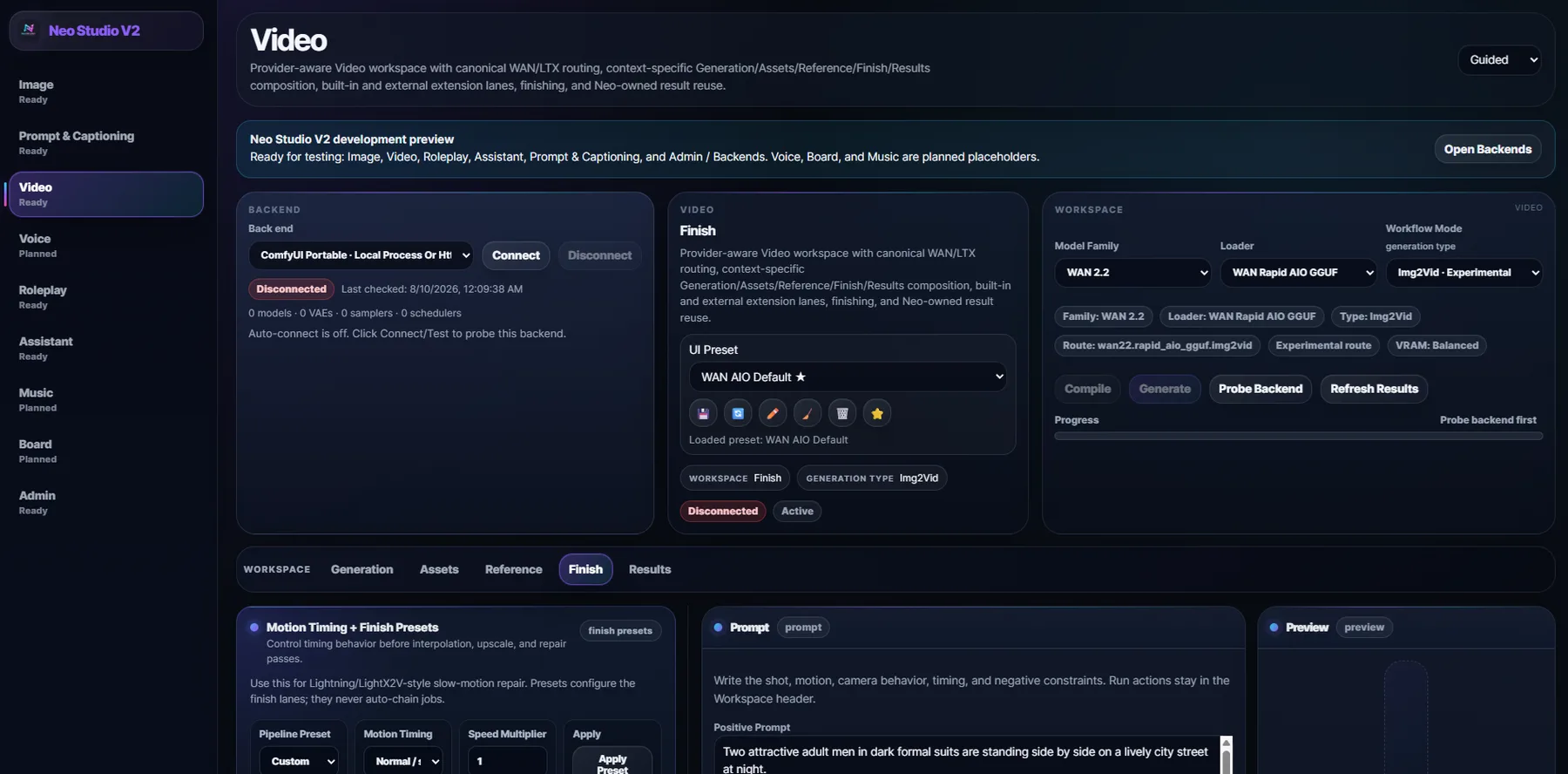1568x774 pixels.
Task: Open the WAN AIO Default UI Preset dropdown
Action: 848,377
